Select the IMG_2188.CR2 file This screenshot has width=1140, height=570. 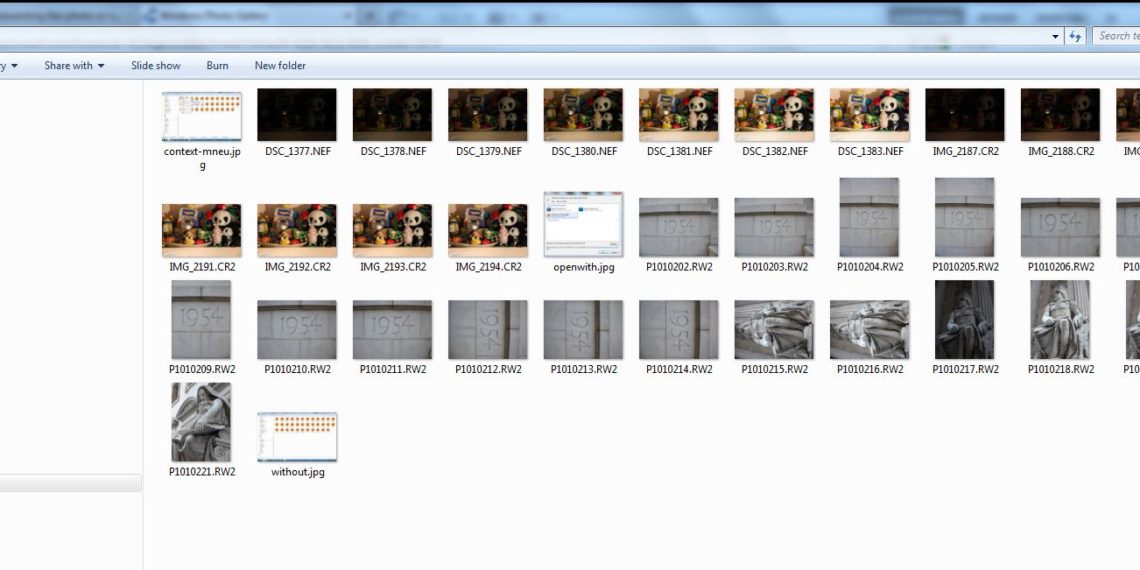(1060, 115)
